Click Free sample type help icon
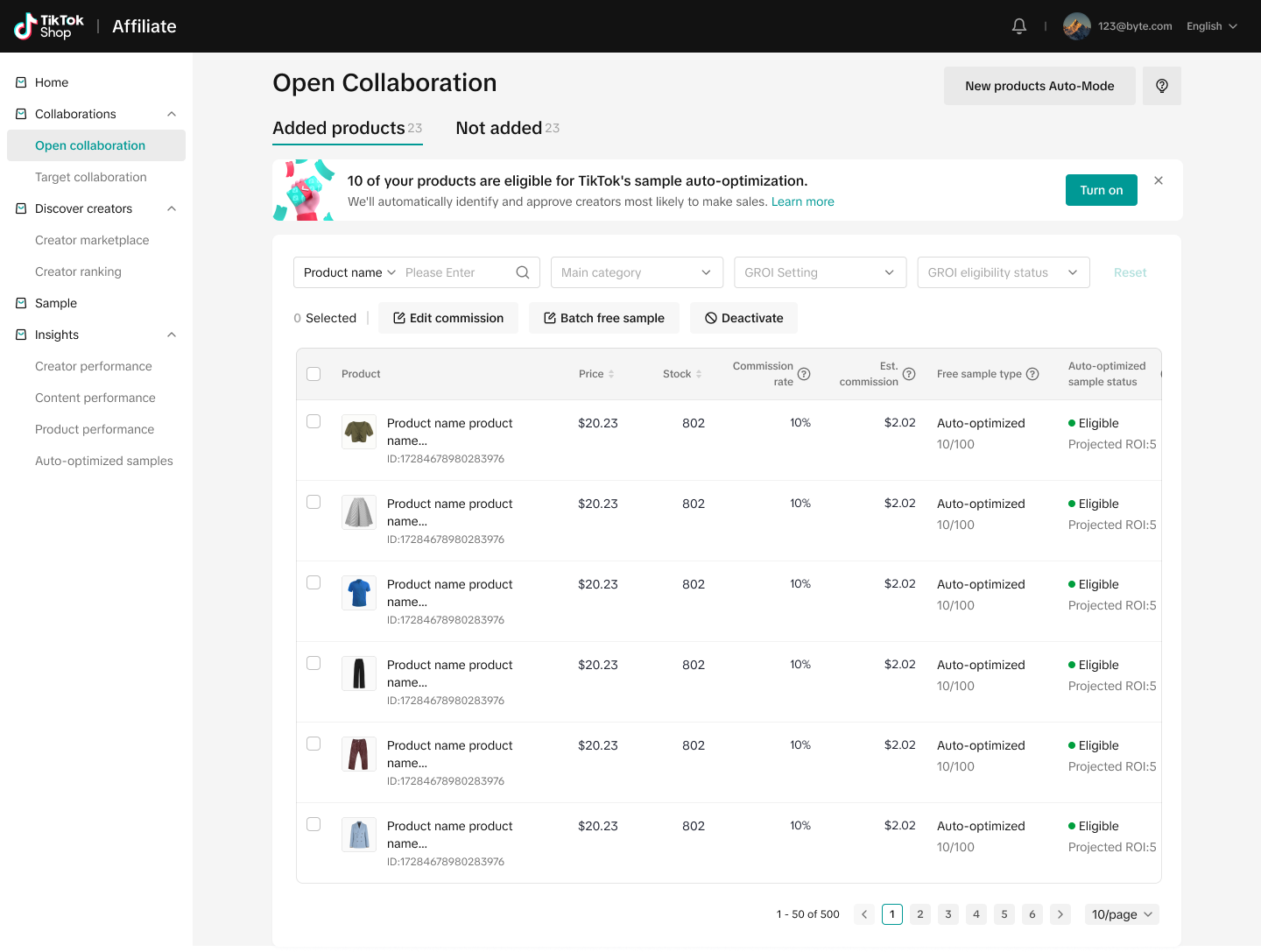The width and height of the screenshot is (1261, 952). coord(1032,374)
